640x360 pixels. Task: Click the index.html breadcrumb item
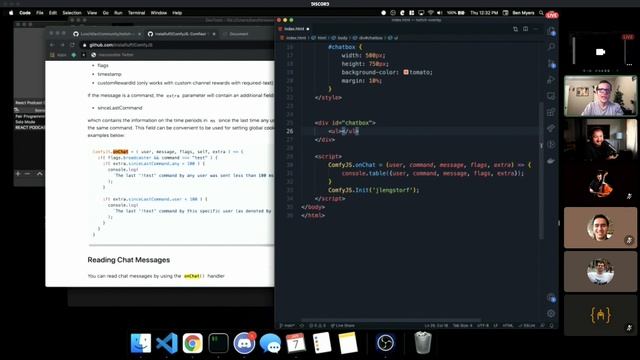click(x=293, y=38)
